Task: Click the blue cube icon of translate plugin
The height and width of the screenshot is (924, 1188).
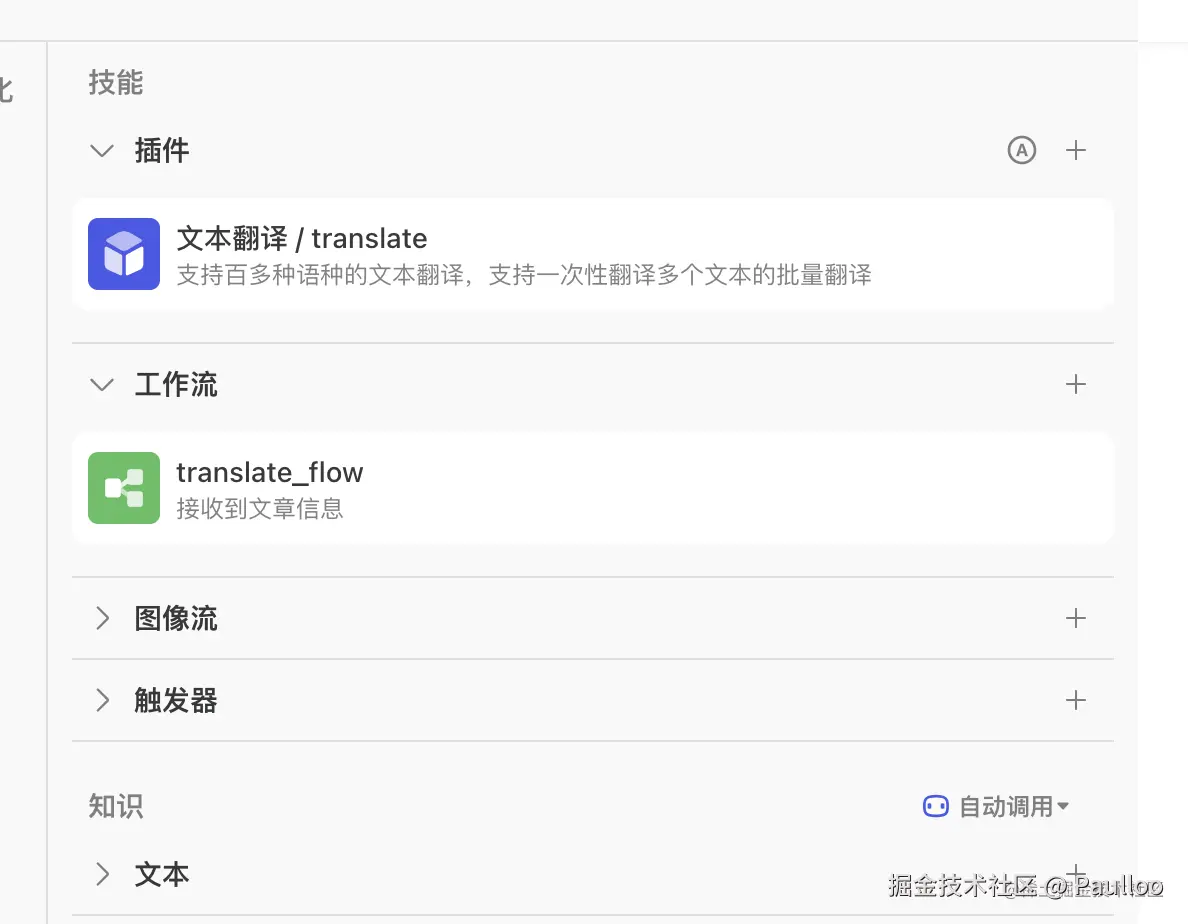Action: point(123,254)
